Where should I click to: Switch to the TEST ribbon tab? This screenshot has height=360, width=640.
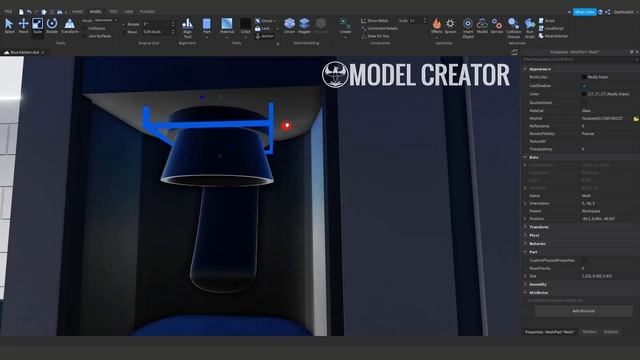pos(113,12)
